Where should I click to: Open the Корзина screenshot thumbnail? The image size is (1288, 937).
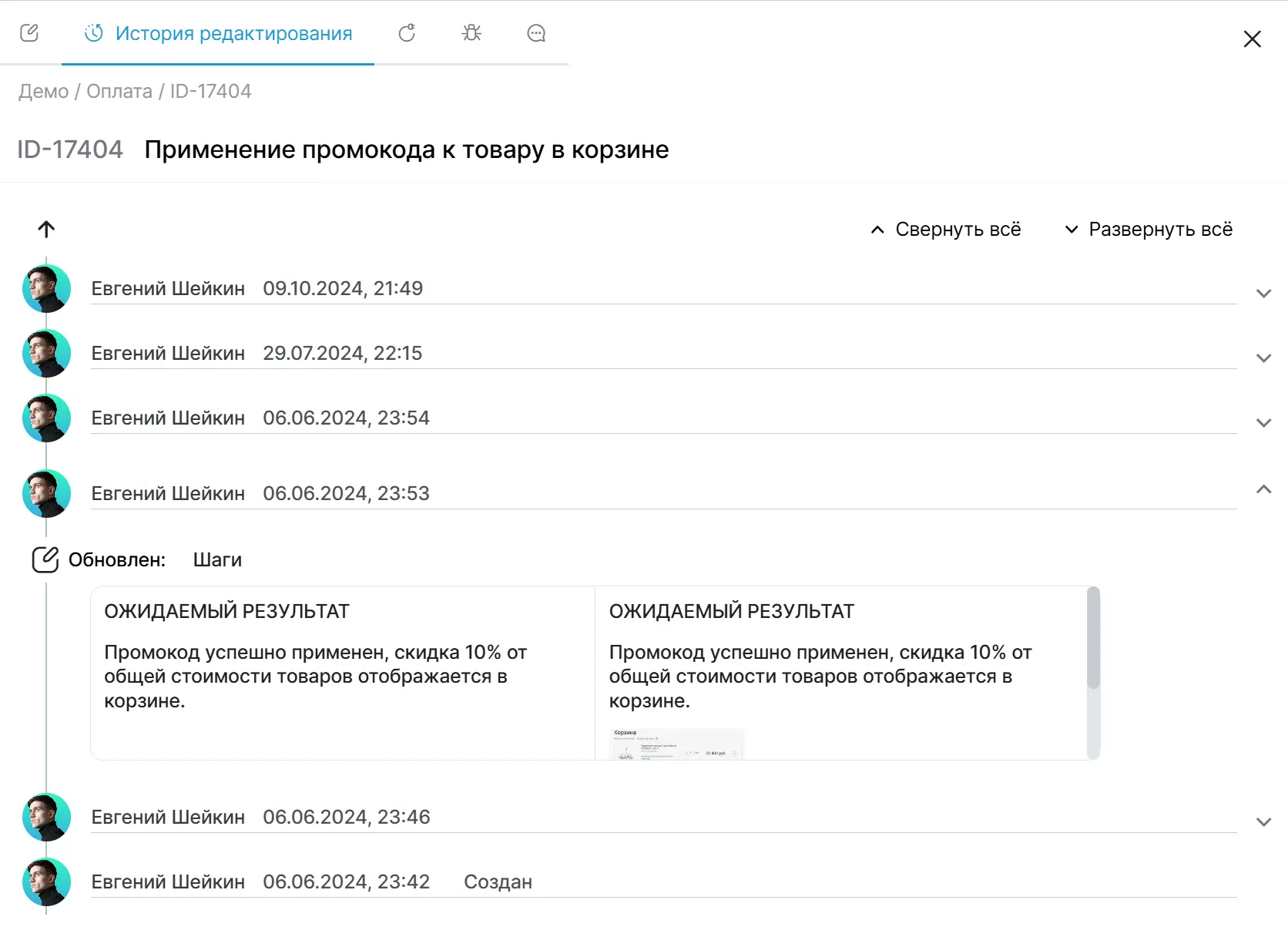tap(678, 744)
